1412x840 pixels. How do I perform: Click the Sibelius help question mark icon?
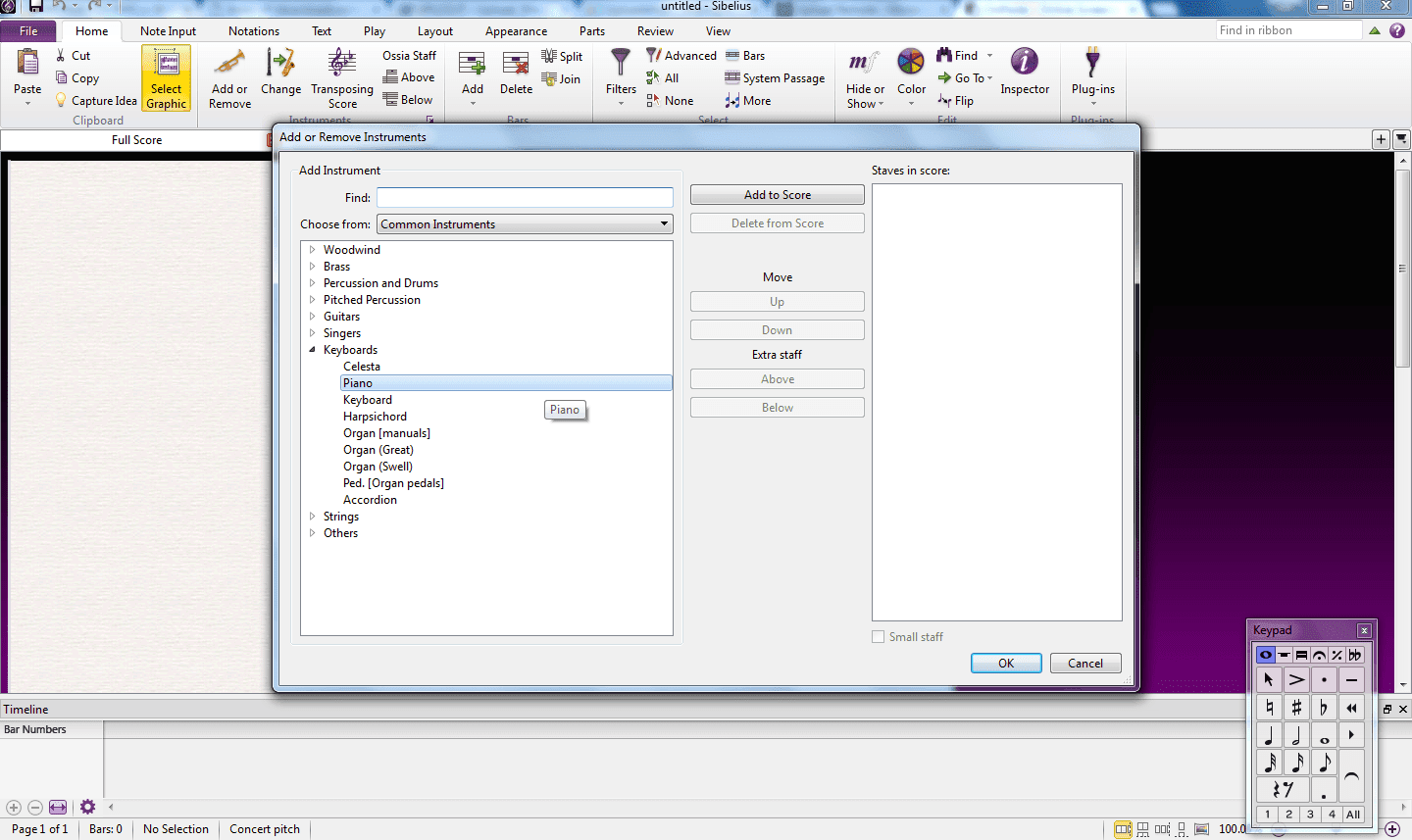click(x=1397, y=30)
